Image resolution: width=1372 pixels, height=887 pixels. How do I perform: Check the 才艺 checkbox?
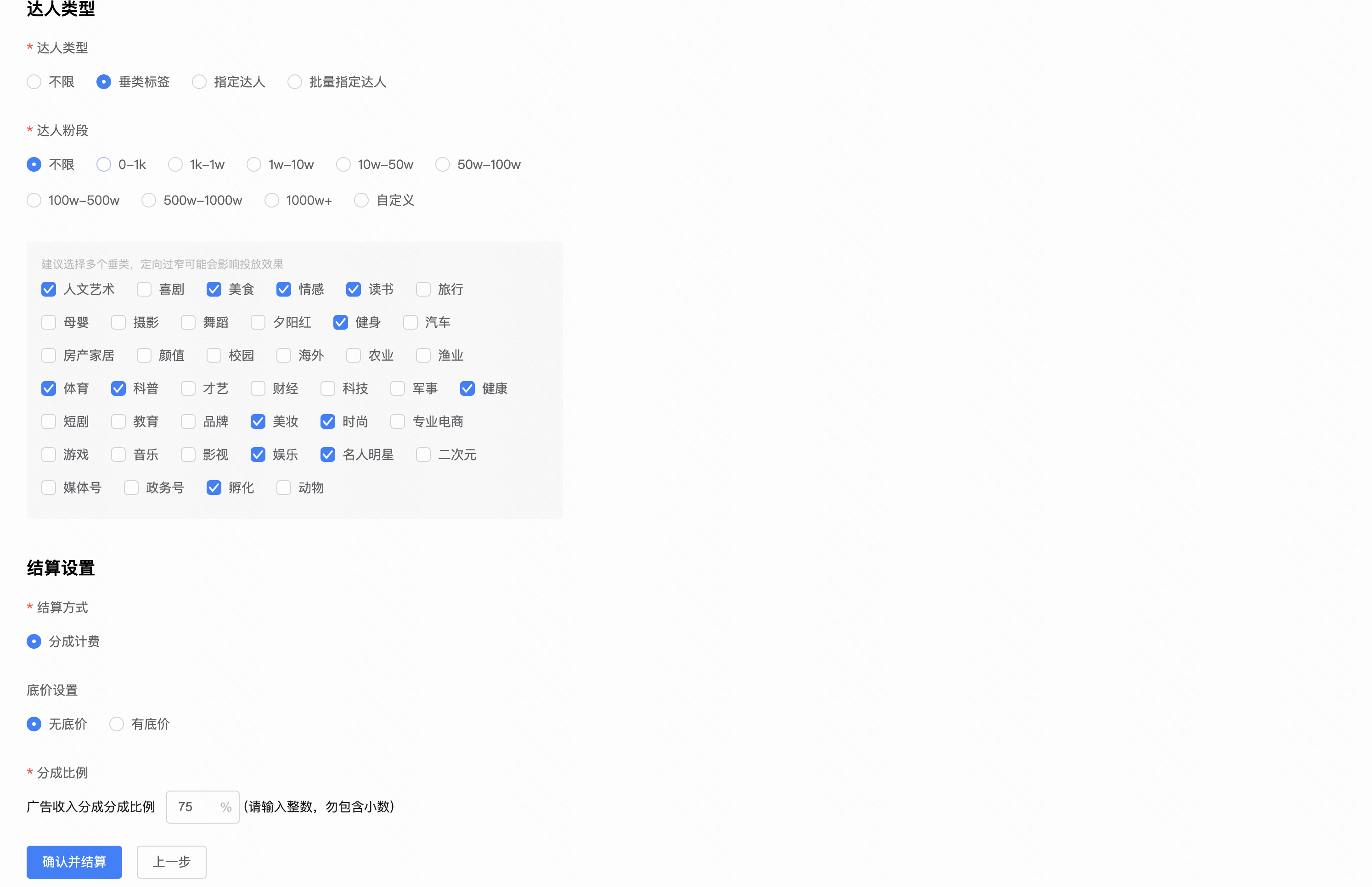coord(188,389)
